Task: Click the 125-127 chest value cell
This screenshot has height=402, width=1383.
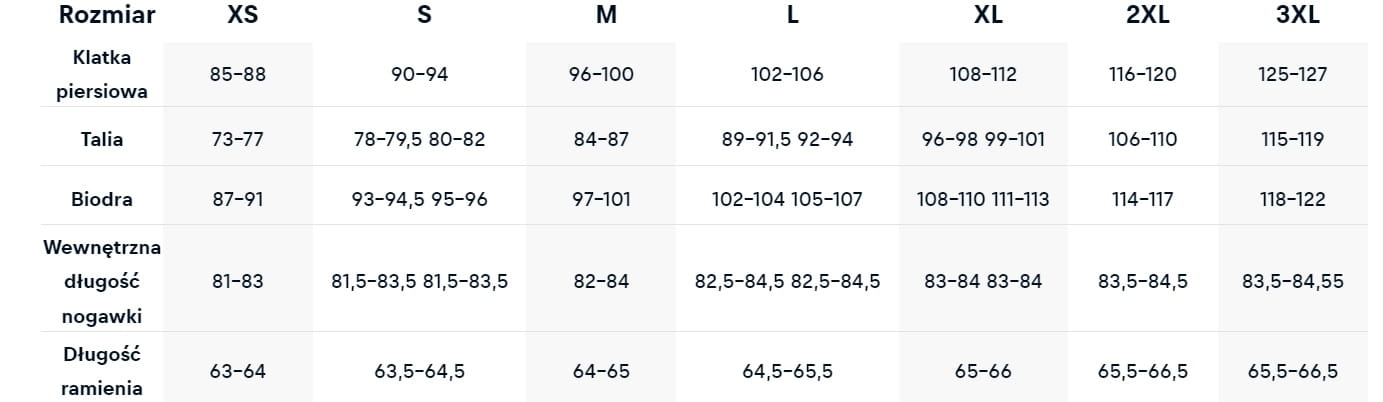Action: pyautogui.click(x=1292, y=74)
